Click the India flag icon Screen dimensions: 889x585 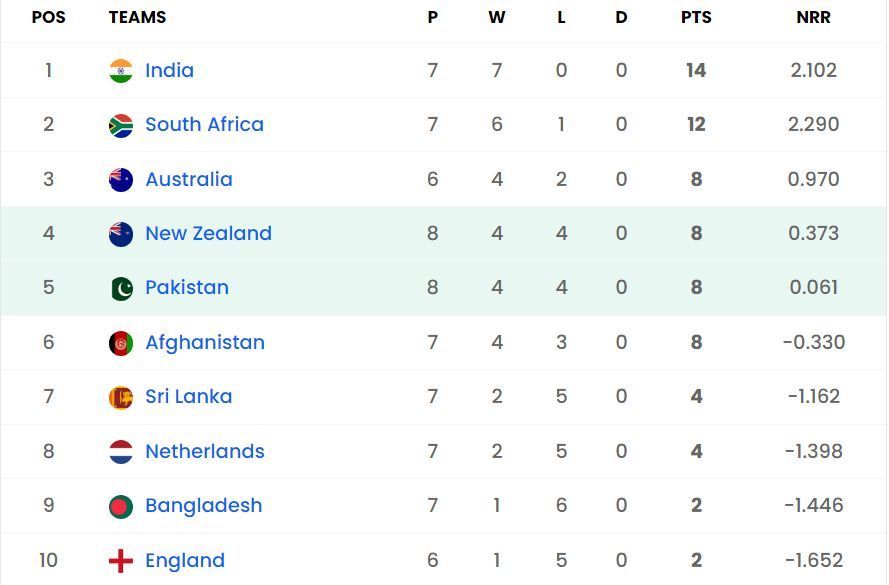point(120,70)
